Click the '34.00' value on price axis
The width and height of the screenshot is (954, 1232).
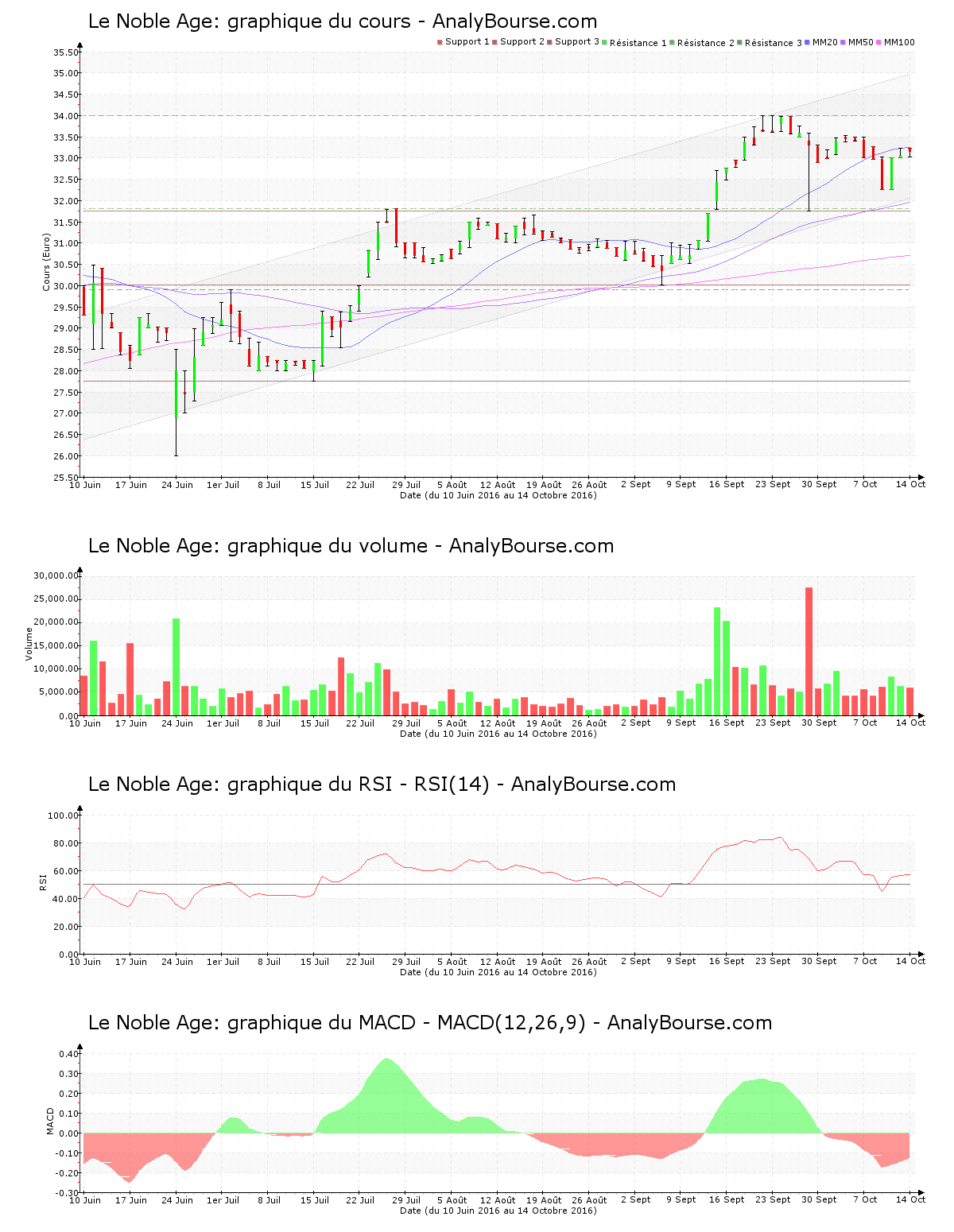coord(66,116)
